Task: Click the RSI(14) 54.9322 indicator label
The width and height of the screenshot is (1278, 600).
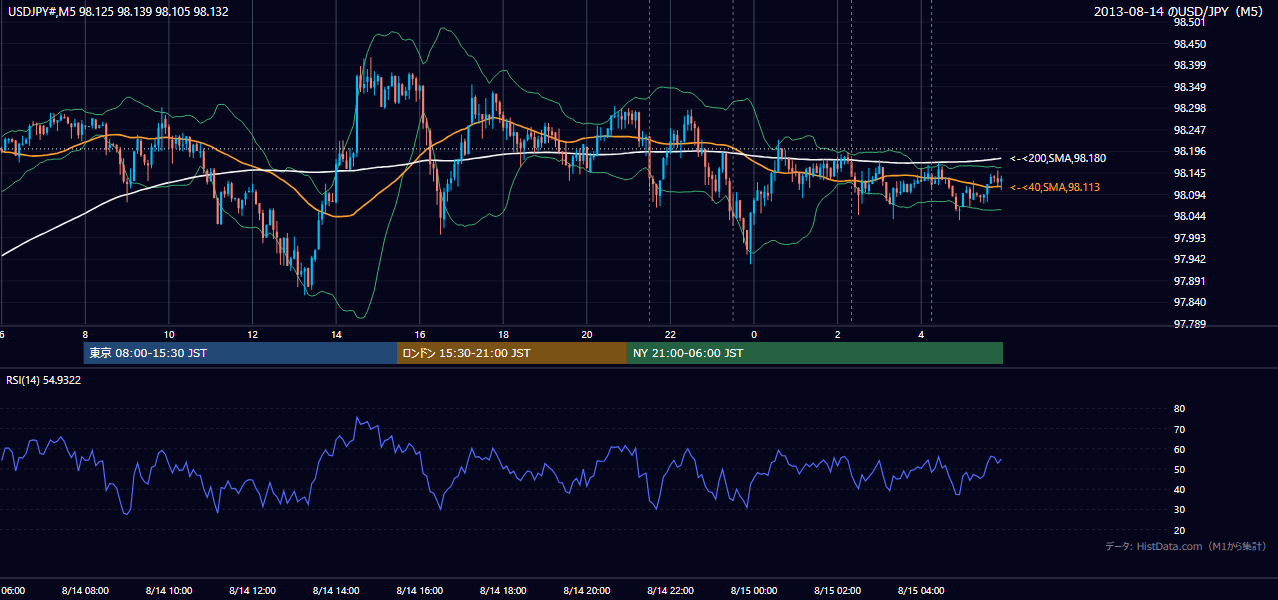Action: (x=44, y=380)
